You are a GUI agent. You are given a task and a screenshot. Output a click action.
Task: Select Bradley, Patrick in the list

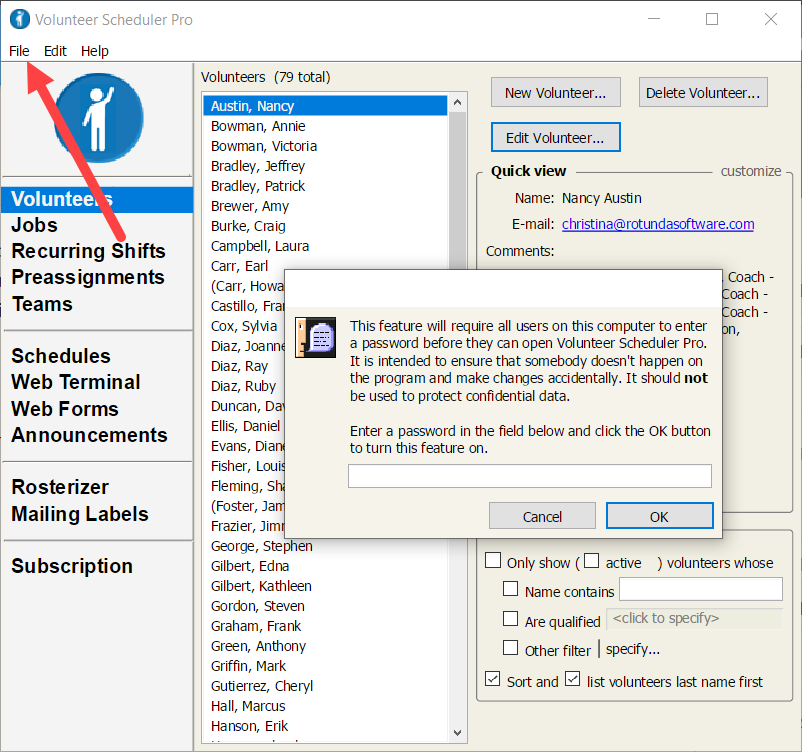click(x=325, y=186)
